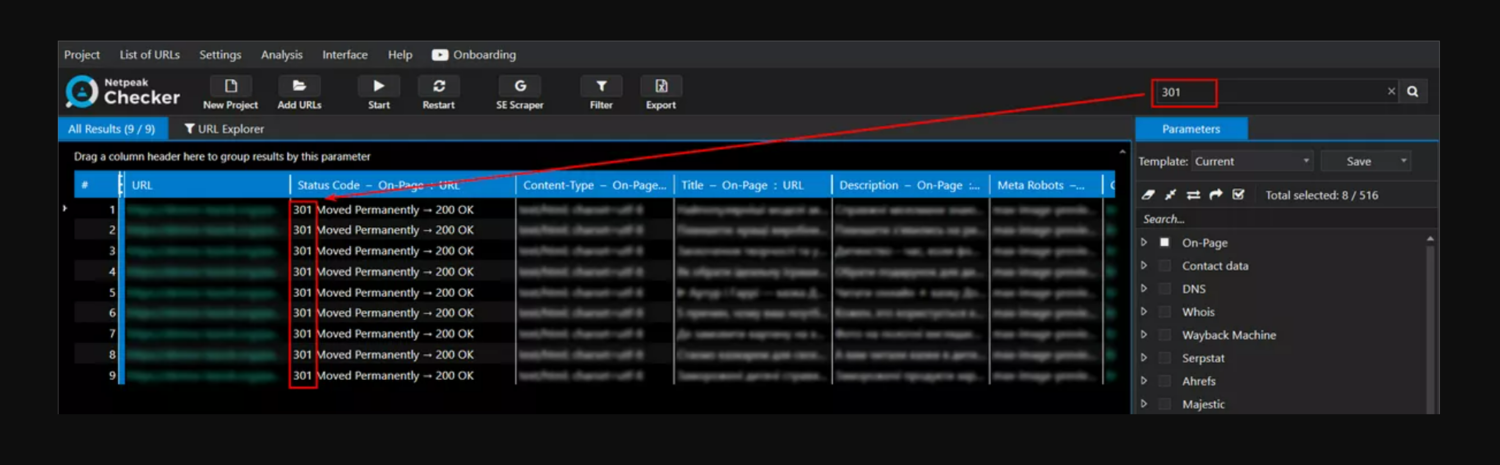
Task: Click the collapse arrows icon in Parameters
Action: pos(1170,195)
